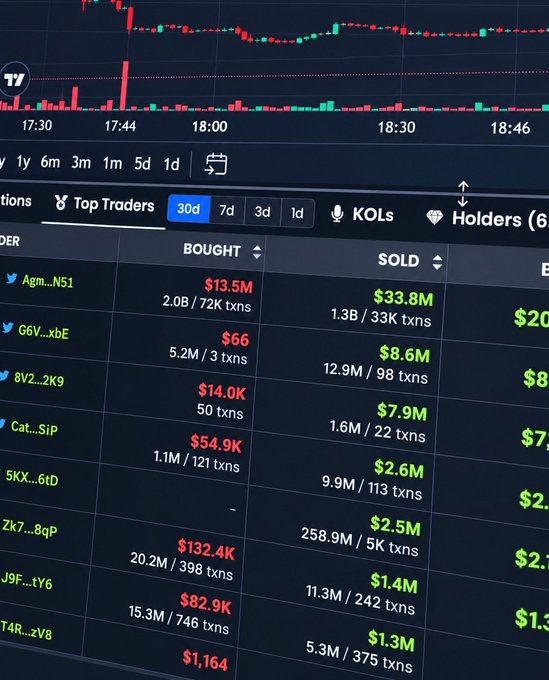549x680 pixels.
Task: Click the $82.9K bought value
Action: coord(206,603)
